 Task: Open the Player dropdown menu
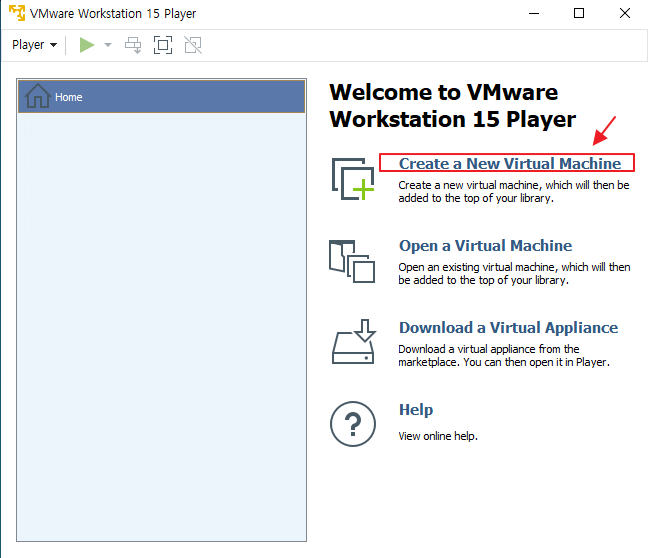coord(34,45)
